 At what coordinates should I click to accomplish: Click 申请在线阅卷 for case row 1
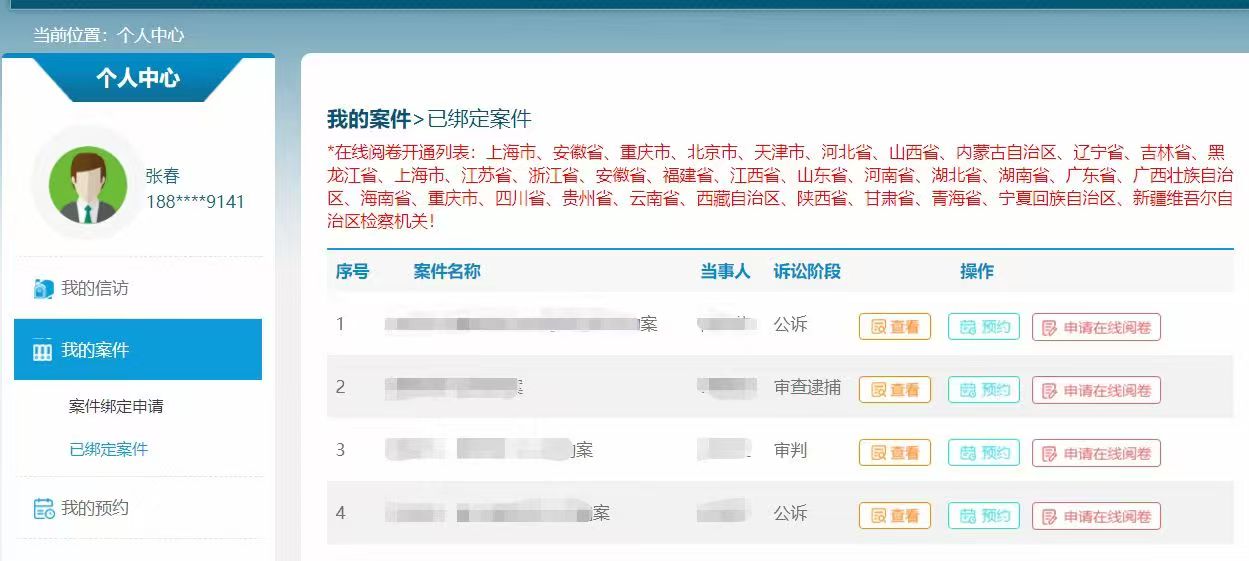click(1096, 327)
